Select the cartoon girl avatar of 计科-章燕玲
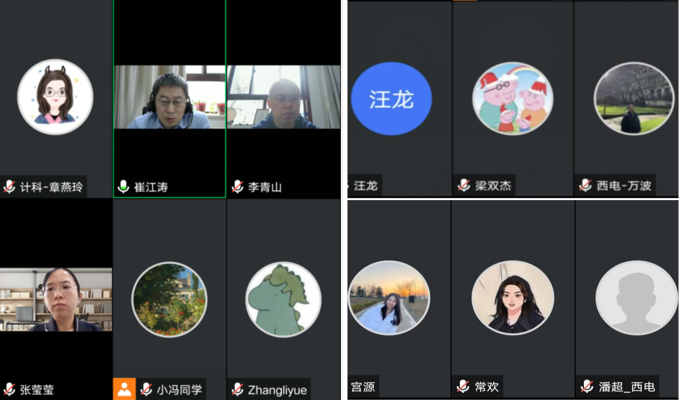Viewport: 679px width, 400px height. point(55,98)
